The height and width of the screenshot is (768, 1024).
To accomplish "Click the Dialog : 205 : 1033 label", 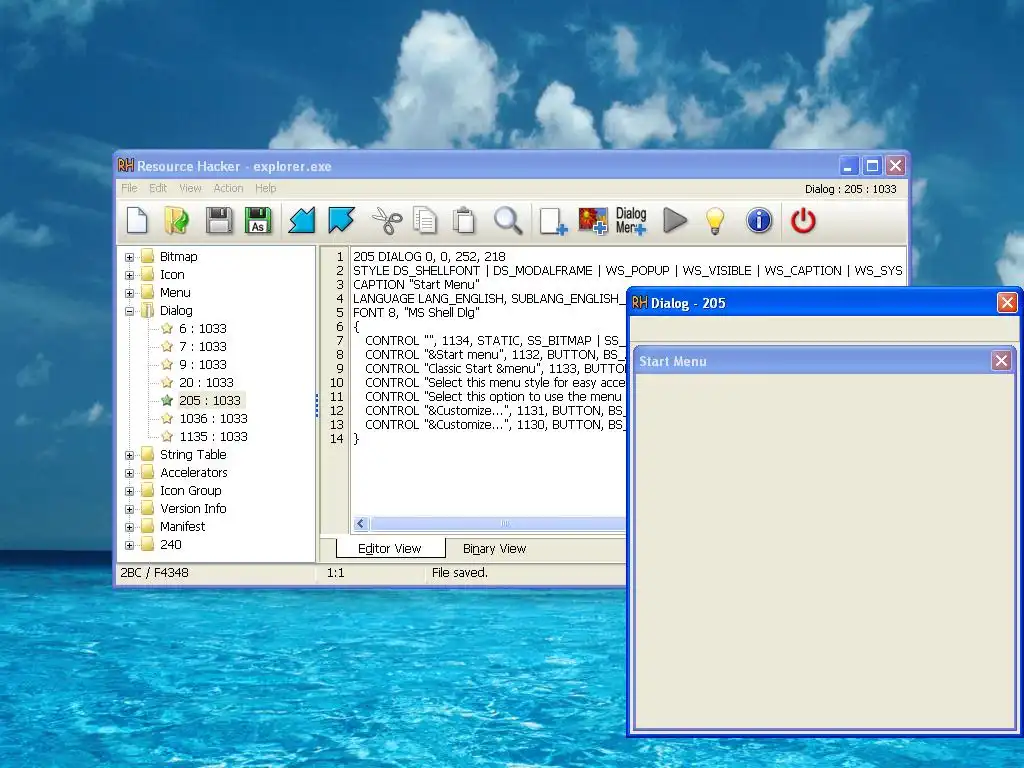I will coord(850,189).
